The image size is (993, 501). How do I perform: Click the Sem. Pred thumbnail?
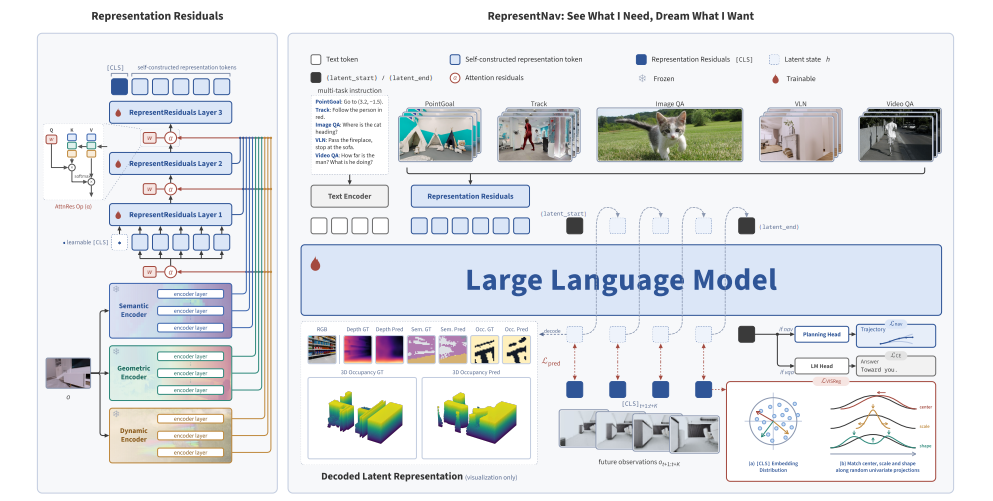click(452, 349)
